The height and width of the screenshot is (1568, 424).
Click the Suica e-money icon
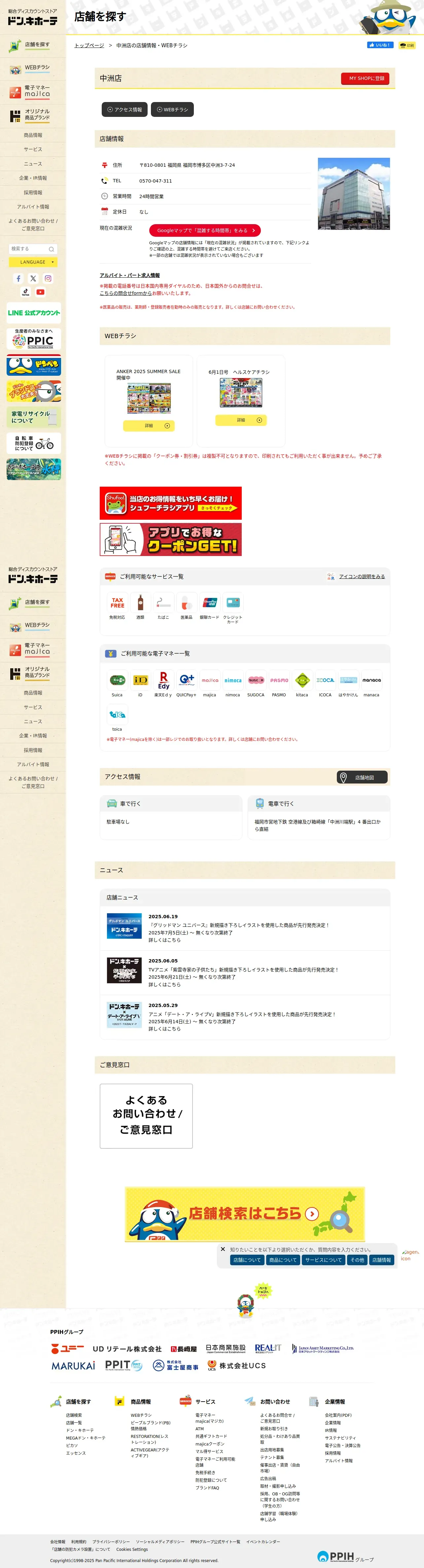click(117, 680)
